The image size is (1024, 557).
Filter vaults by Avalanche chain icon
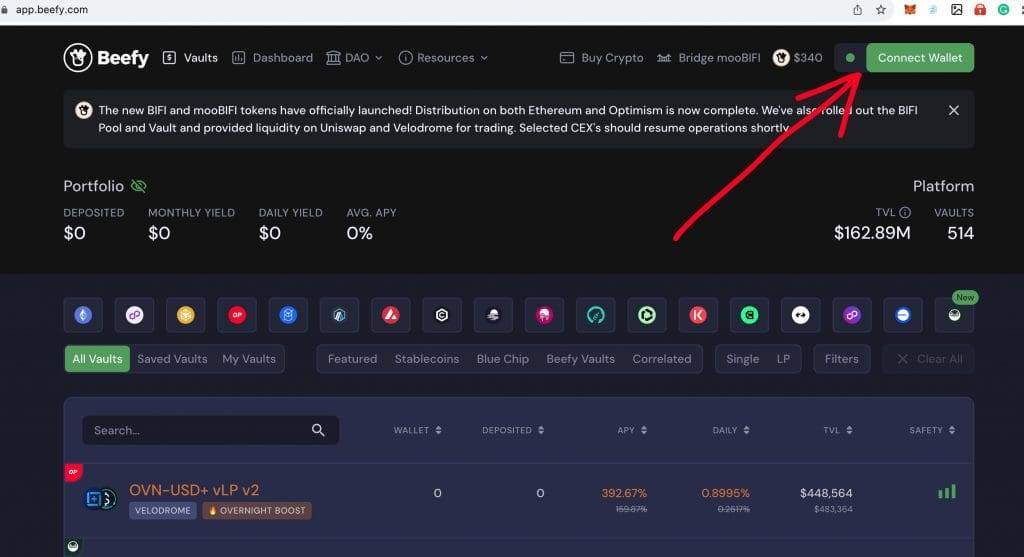pos(391,315)
